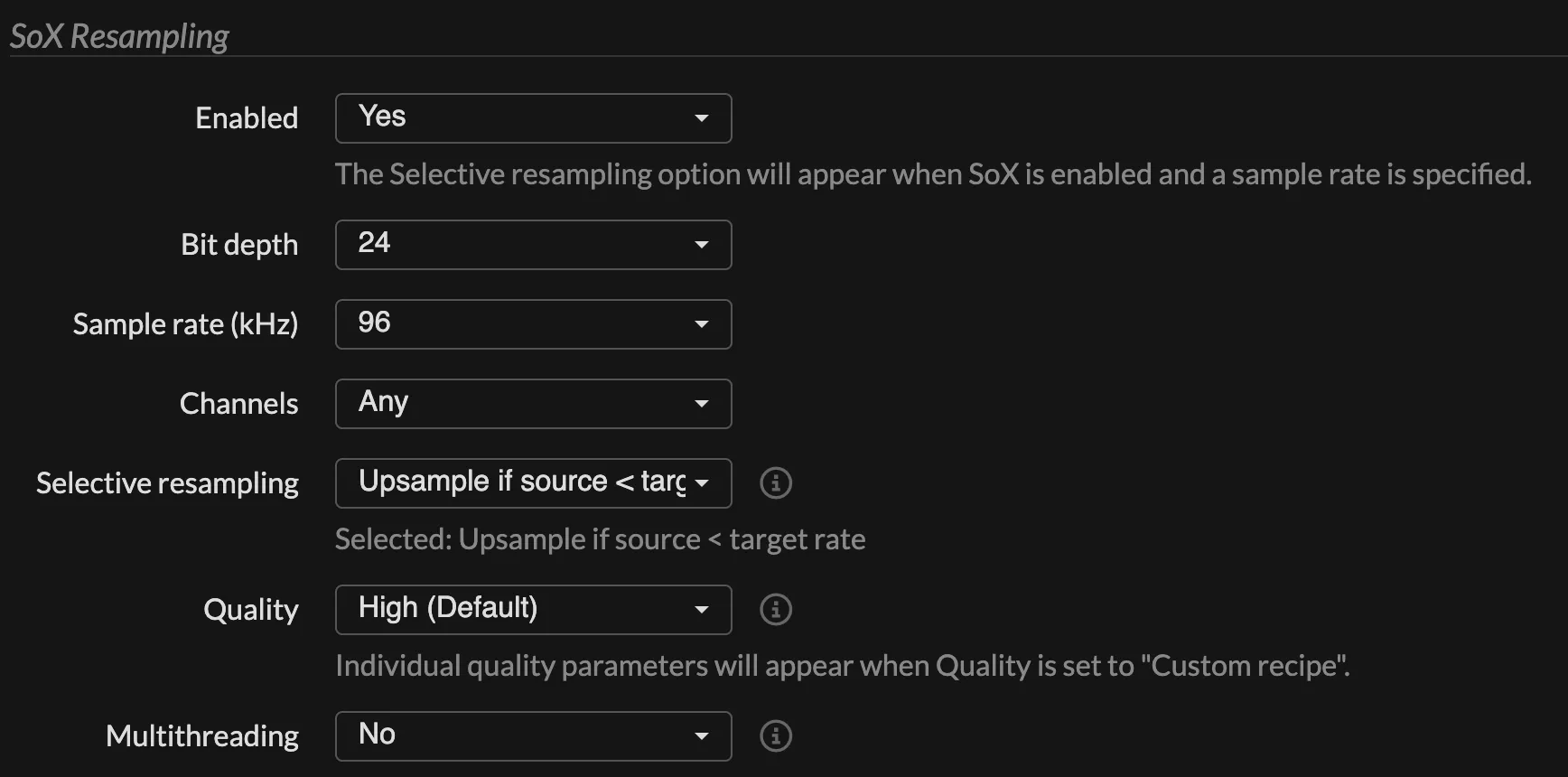Viewport: 1568px width, 777px height.
Task: Click info icon beside Selective resampling dropdown
Action: [775, 483]
